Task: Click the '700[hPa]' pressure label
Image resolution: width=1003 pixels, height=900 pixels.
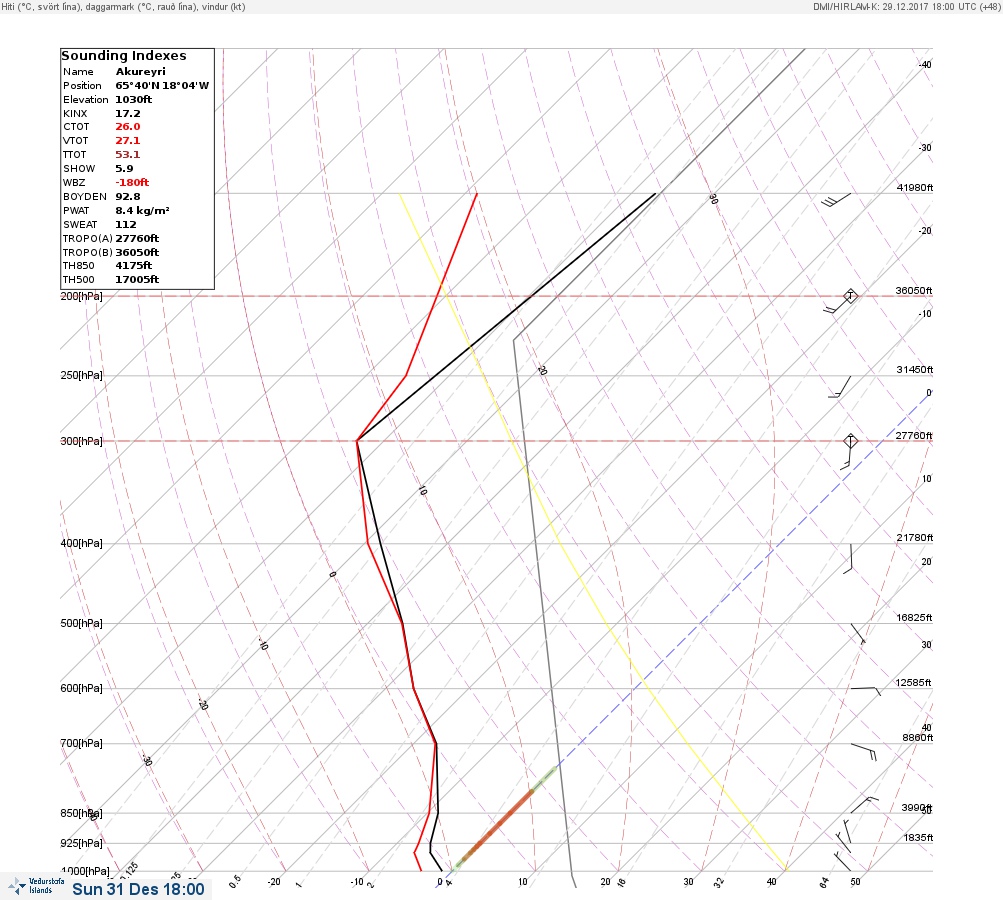Action: [81, 743]
